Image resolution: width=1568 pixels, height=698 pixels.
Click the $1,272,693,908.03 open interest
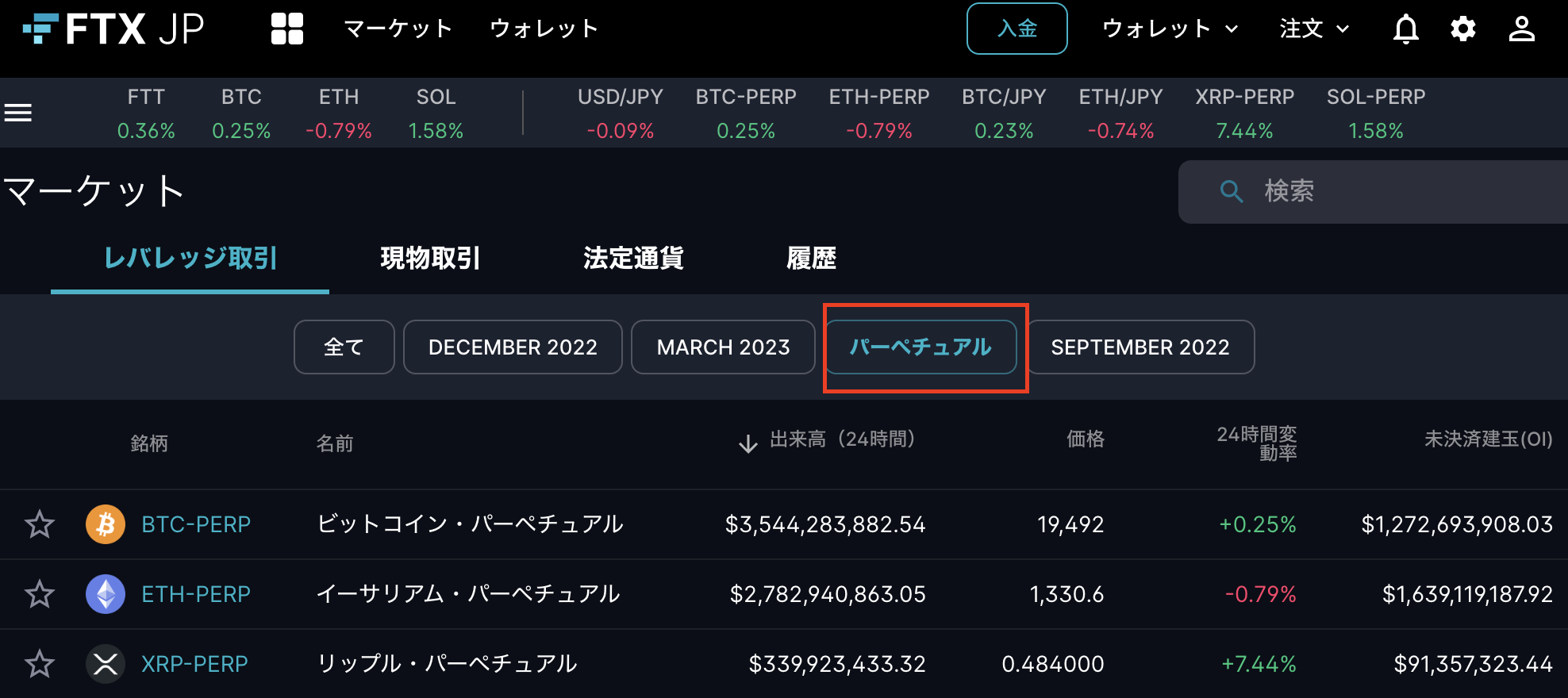click(x=1457, y=524)
